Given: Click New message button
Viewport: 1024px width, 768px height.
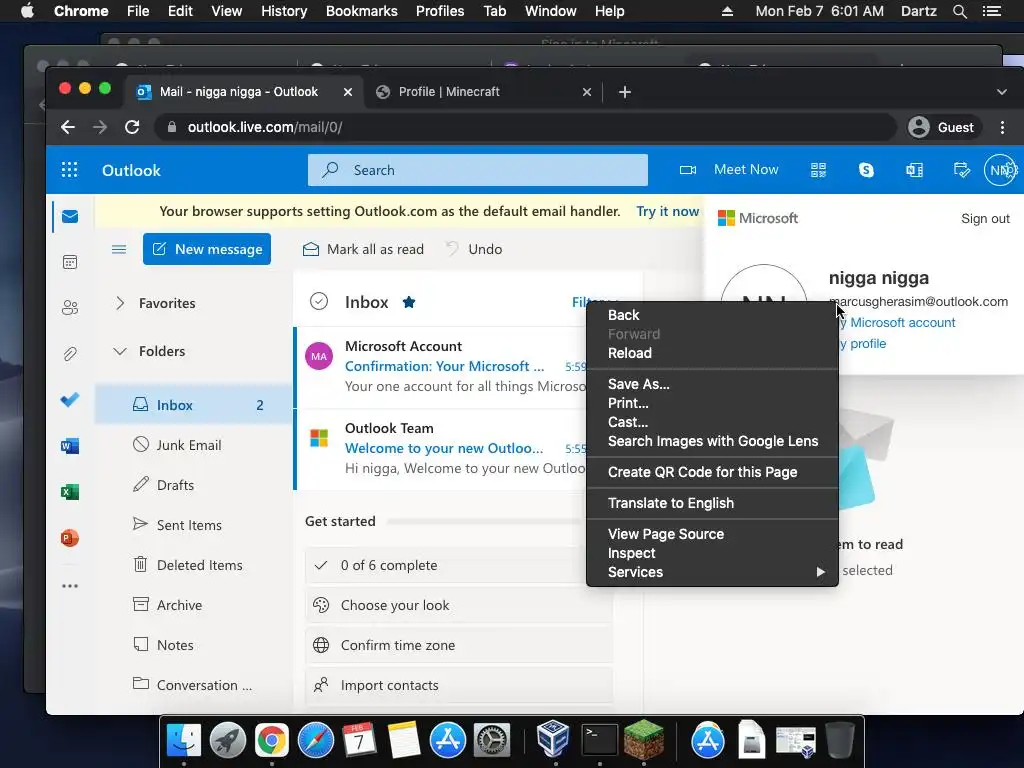Looking at the screenshot, I should point(206,249).
